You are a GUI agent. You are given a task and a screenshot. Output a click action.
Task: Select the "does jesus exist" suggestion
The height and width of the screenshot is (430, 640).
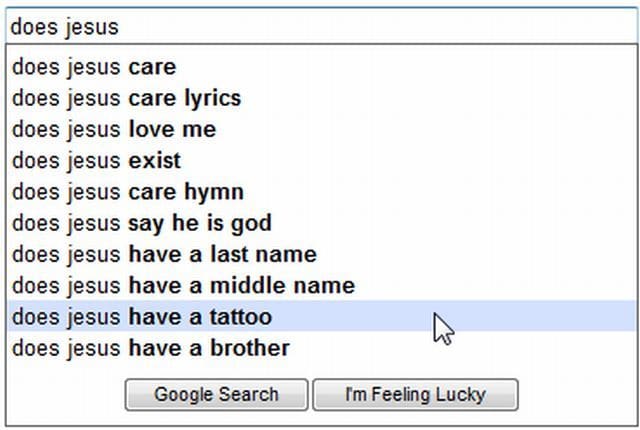(96, 161)
